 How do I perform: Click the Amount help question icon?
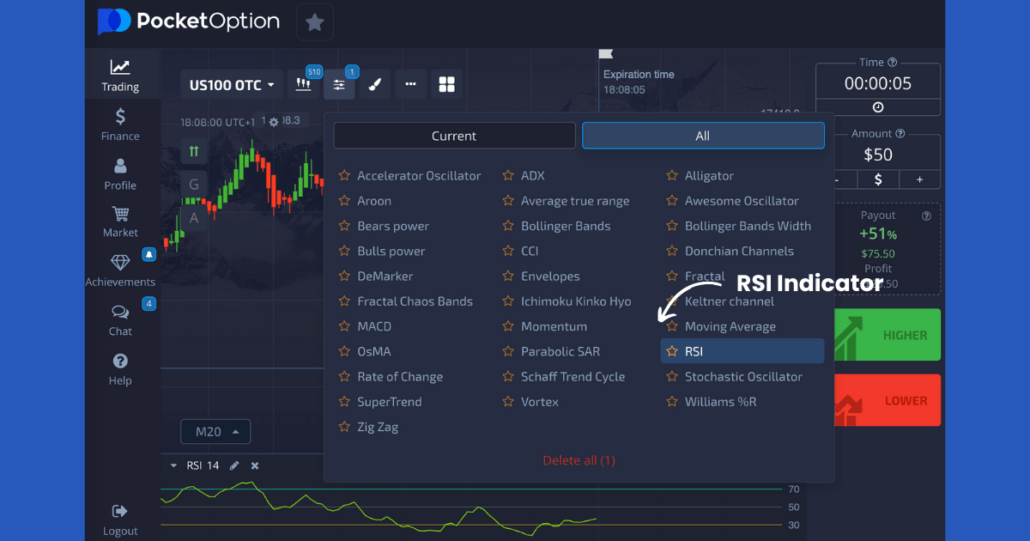pyautogui.click(x=900, y=133)
